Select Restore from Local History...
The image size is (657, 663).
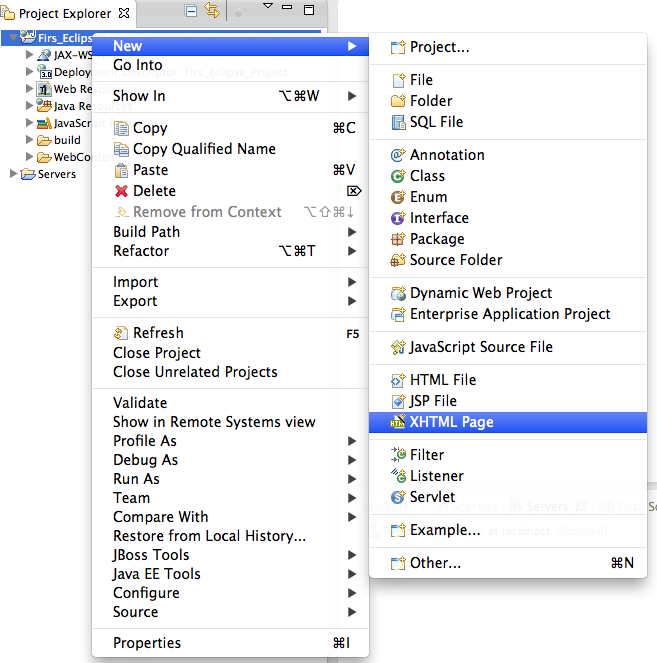pos(230,536)
